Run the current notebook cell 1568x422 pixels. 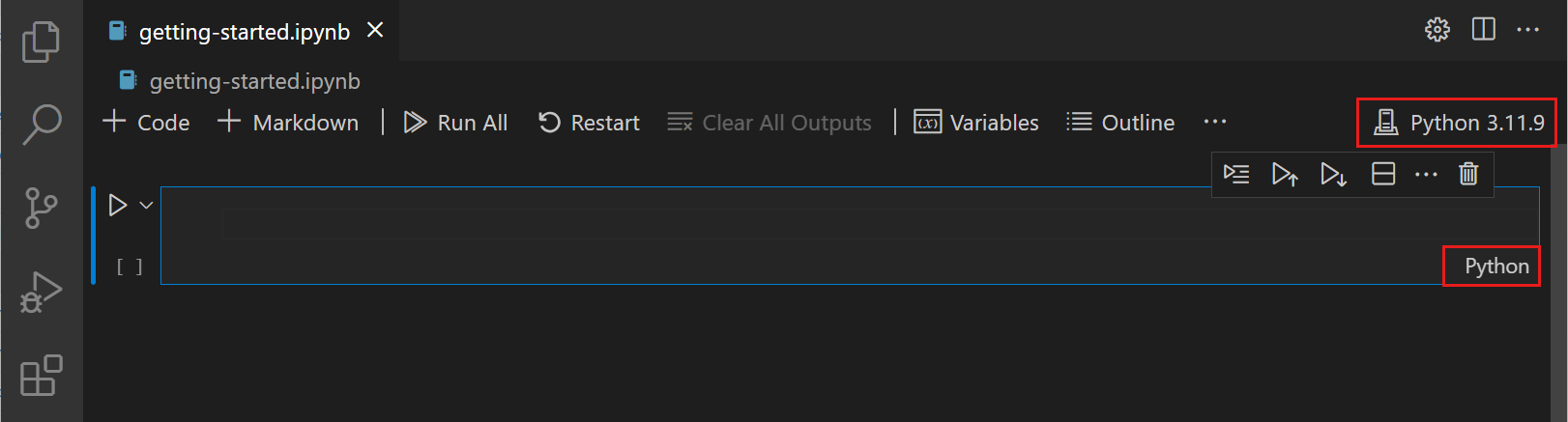coord(118,205)
